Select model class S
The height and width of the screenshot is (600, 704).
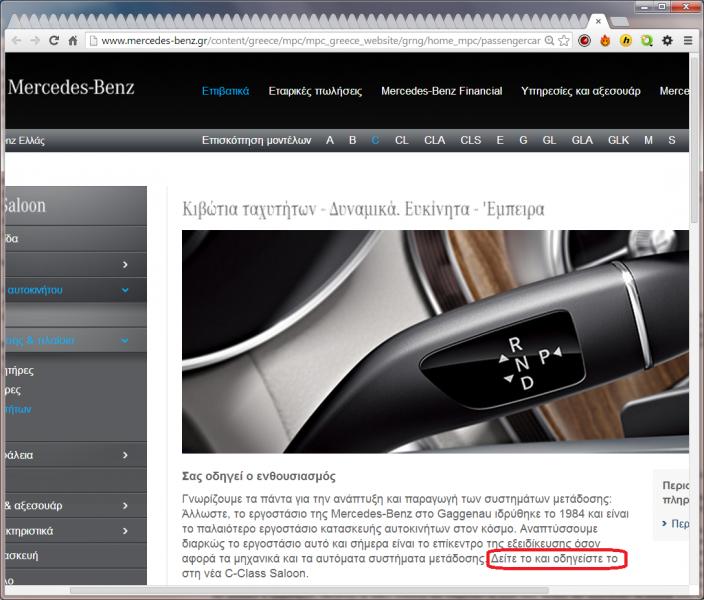point(672,140)
